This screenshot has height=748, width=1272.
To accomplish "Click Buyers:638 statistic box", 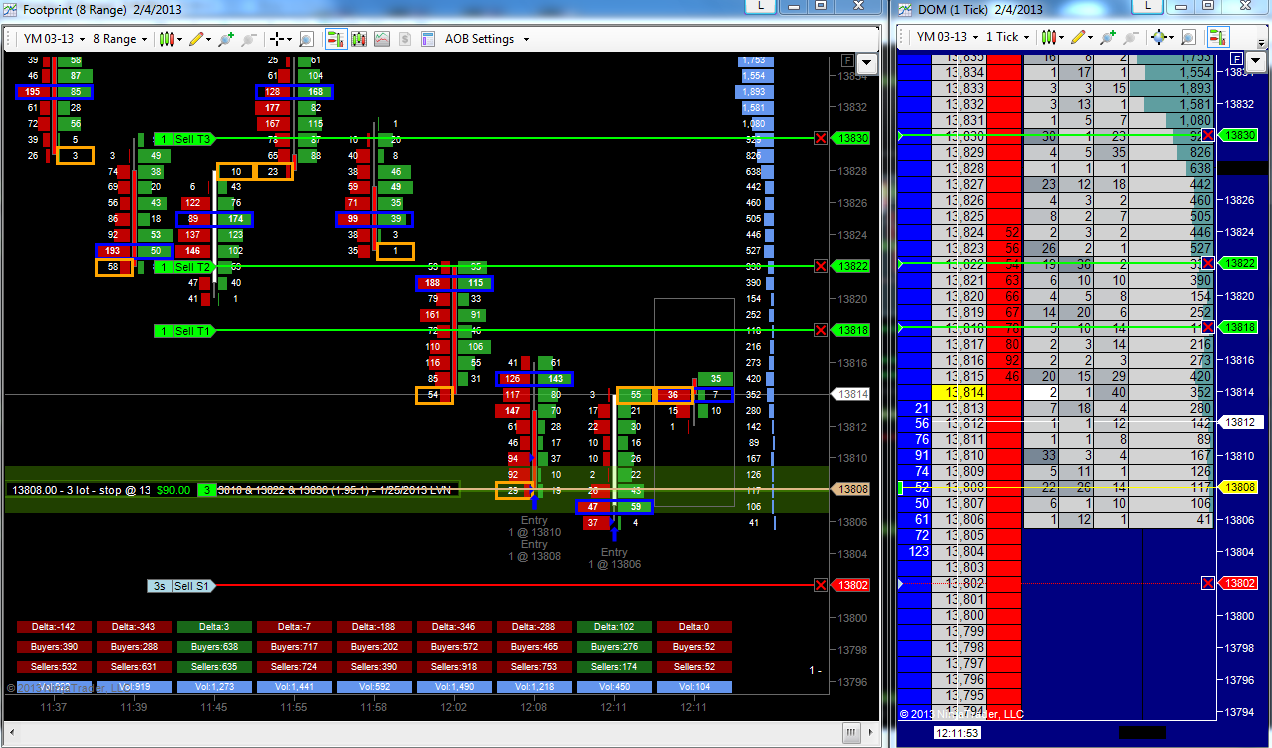I will [214, 647].
